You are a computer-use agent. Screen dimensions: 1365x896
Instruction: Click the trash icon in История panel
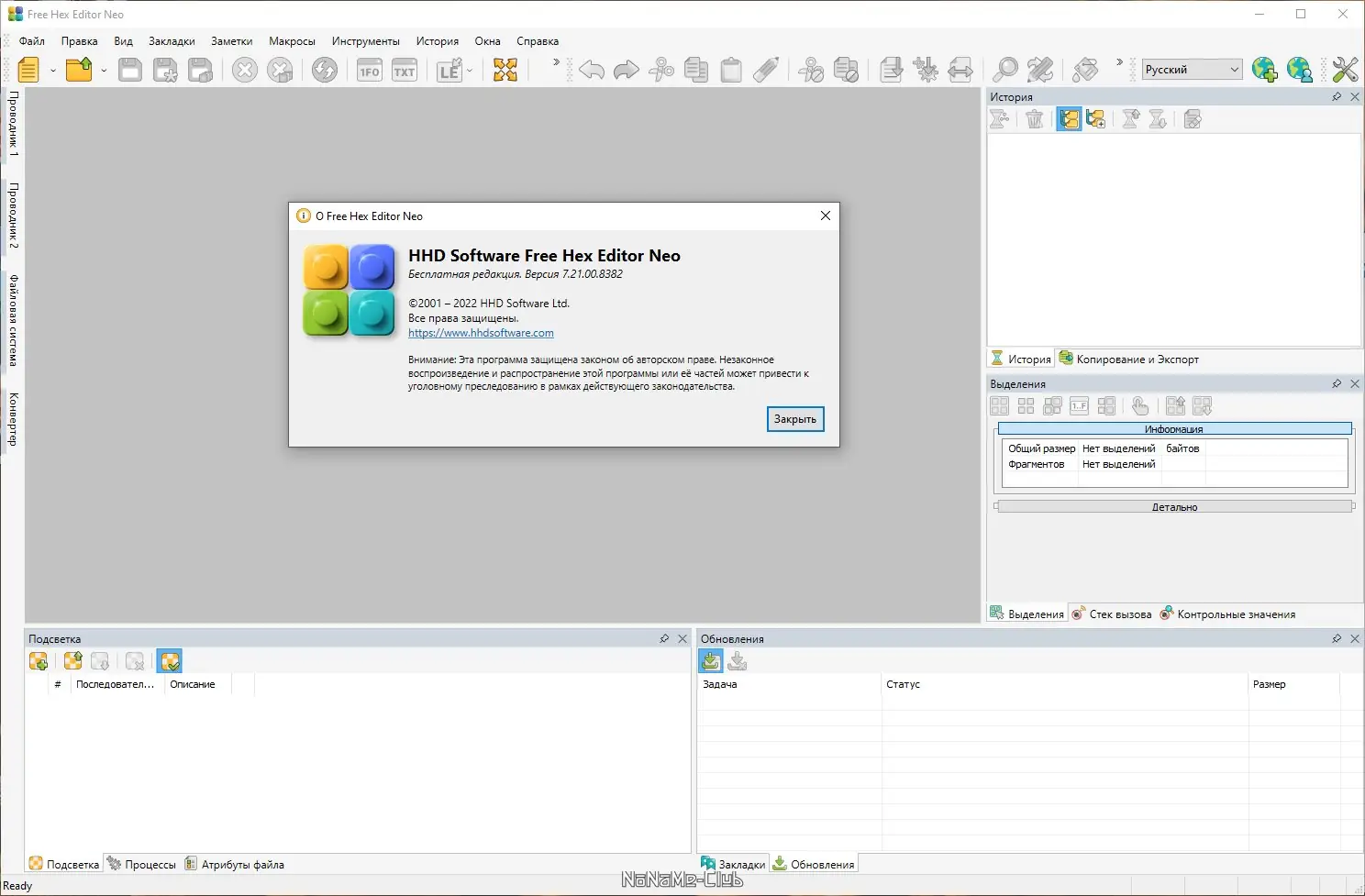1035,119
